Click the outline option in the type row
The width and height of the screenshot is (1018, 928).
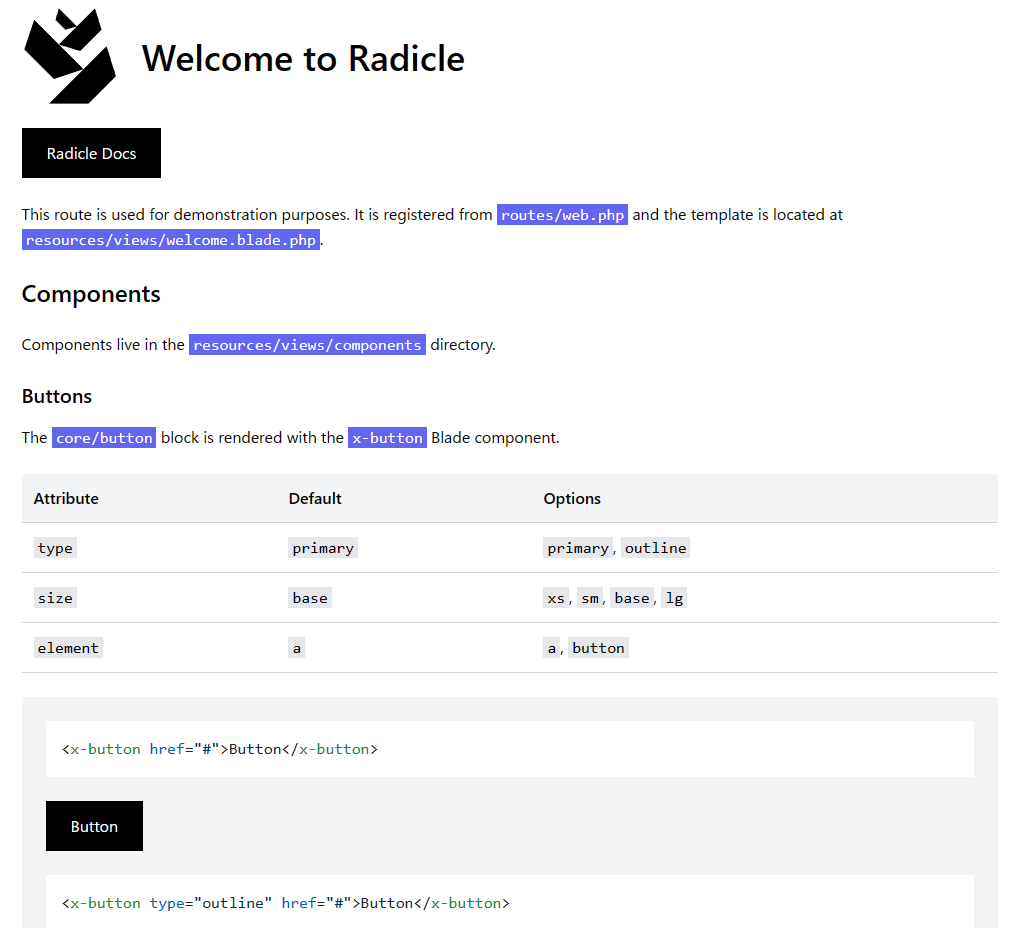(655, 548)
